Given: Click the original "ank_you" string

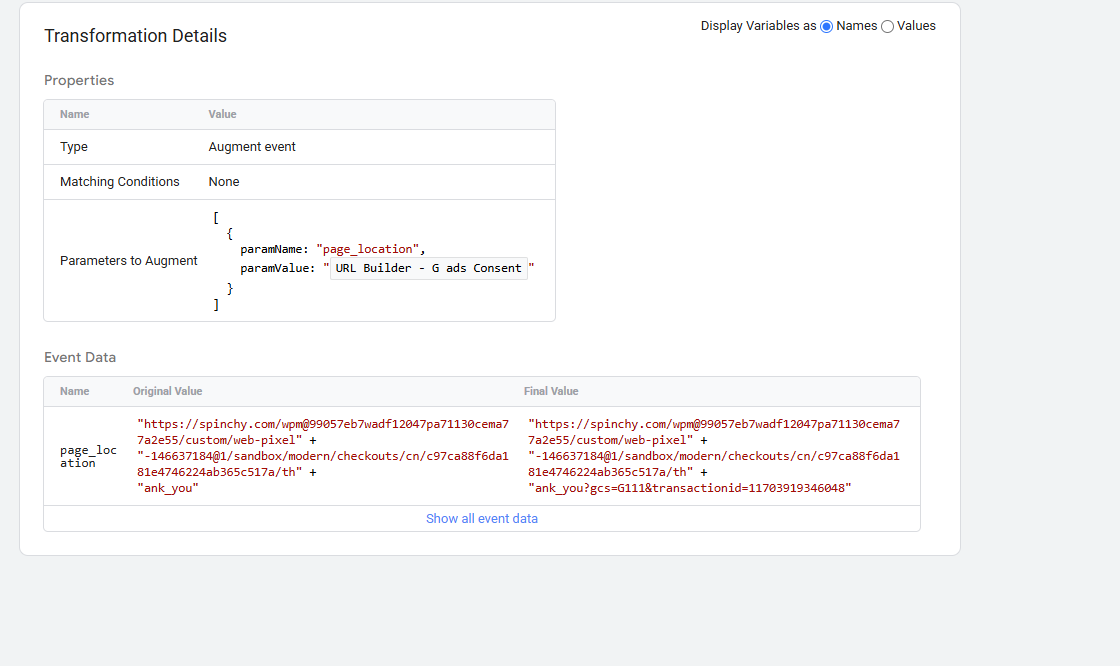Looking at the screenshot, I should [168, 488].
